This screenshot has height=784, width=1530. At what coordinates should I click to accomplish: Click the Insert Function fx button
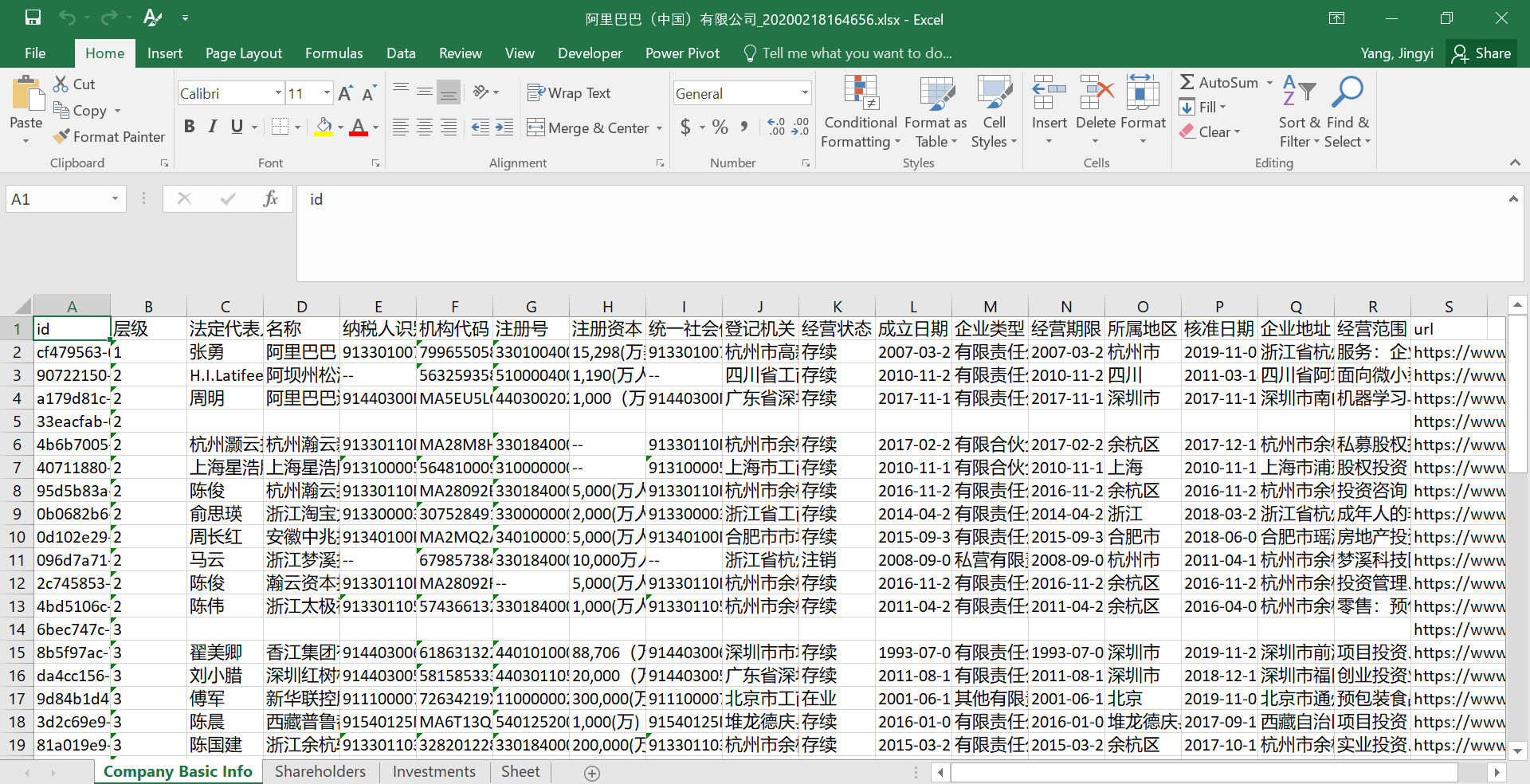coord(270,199)
